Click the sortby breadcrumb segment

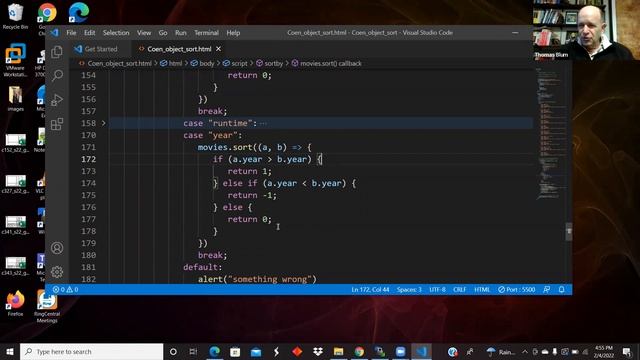click(269, 63)
